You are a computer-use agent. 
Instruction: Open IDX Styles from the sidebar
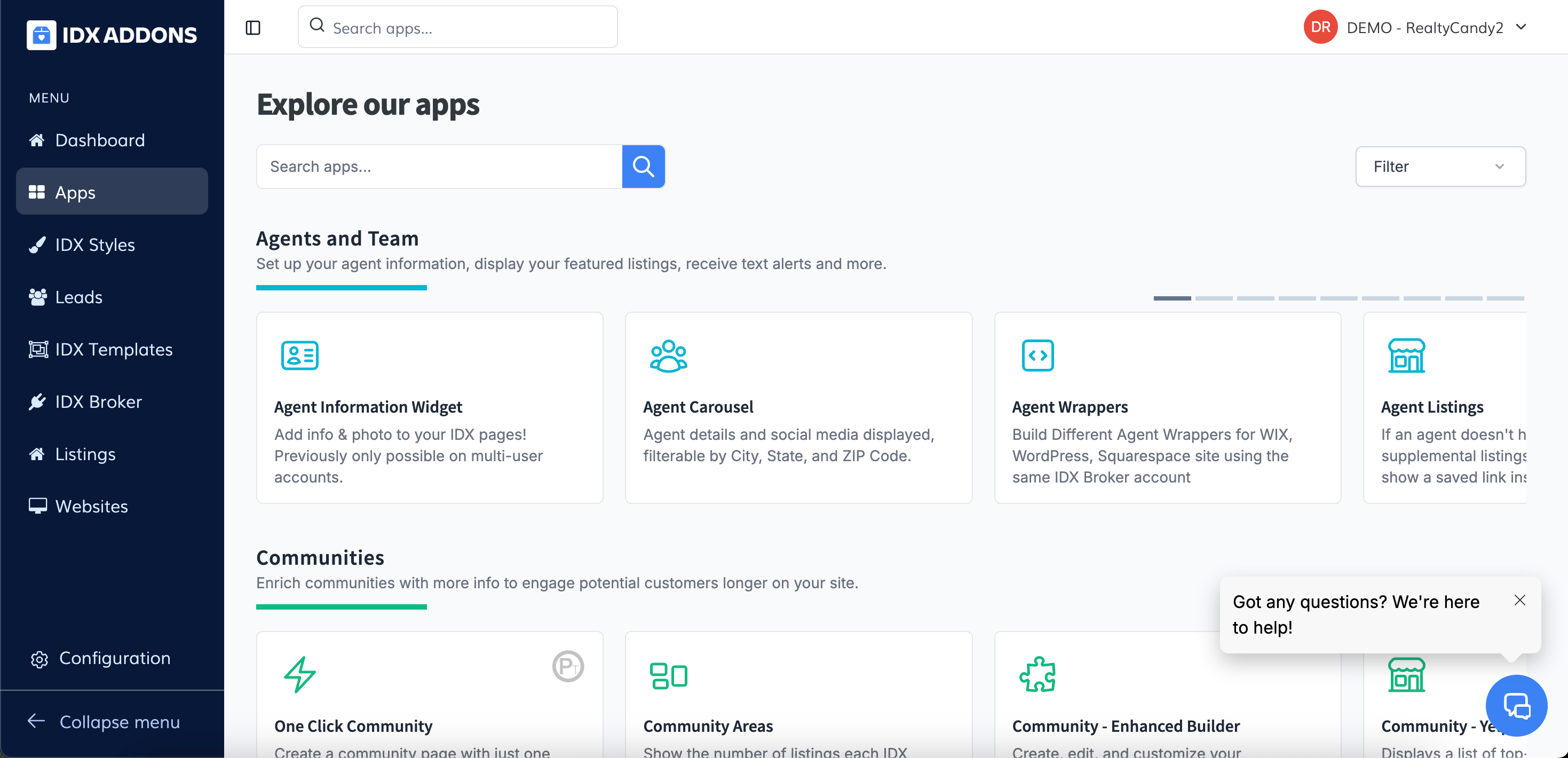tap(94, 245)
